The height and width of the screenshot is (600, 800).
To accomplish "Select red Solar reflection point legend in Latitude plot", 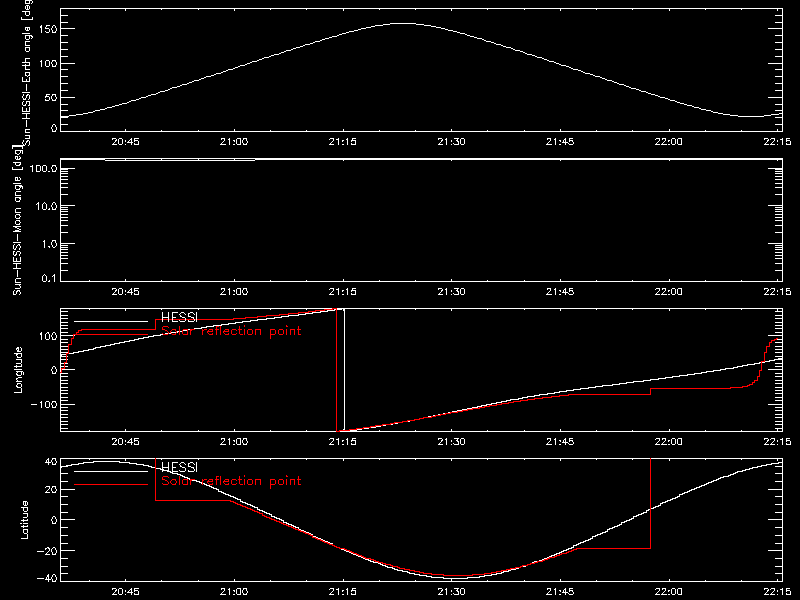I will tap(231, 481).
